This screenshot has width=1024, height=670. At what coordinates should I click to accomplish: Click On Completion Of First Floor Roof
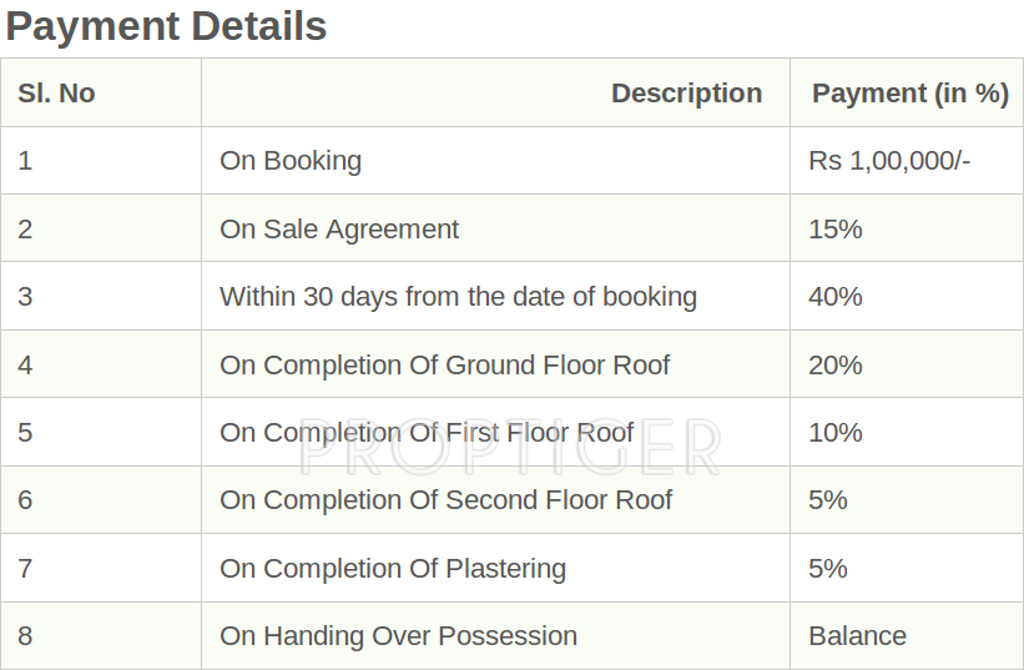pyautogui.click(x=426, y=432)
